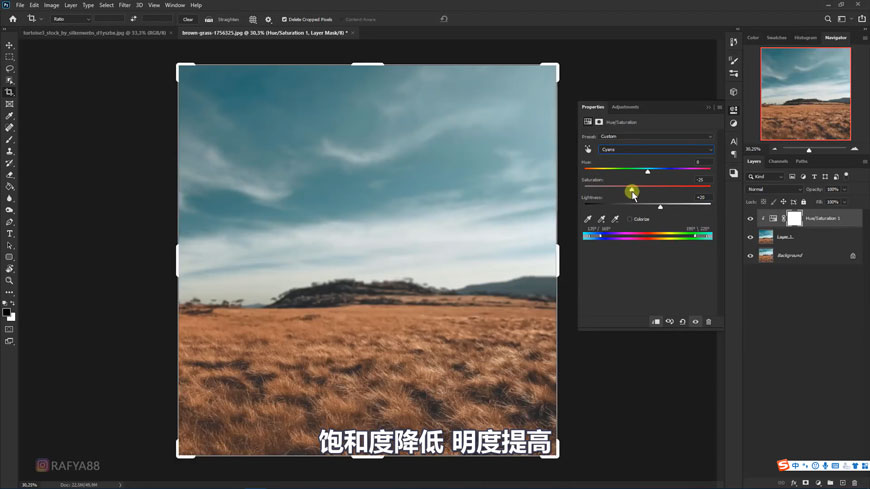Viewport: 870px width, 489px height.
Task: Click the Straighten tool icon
Action: point(209,19)
